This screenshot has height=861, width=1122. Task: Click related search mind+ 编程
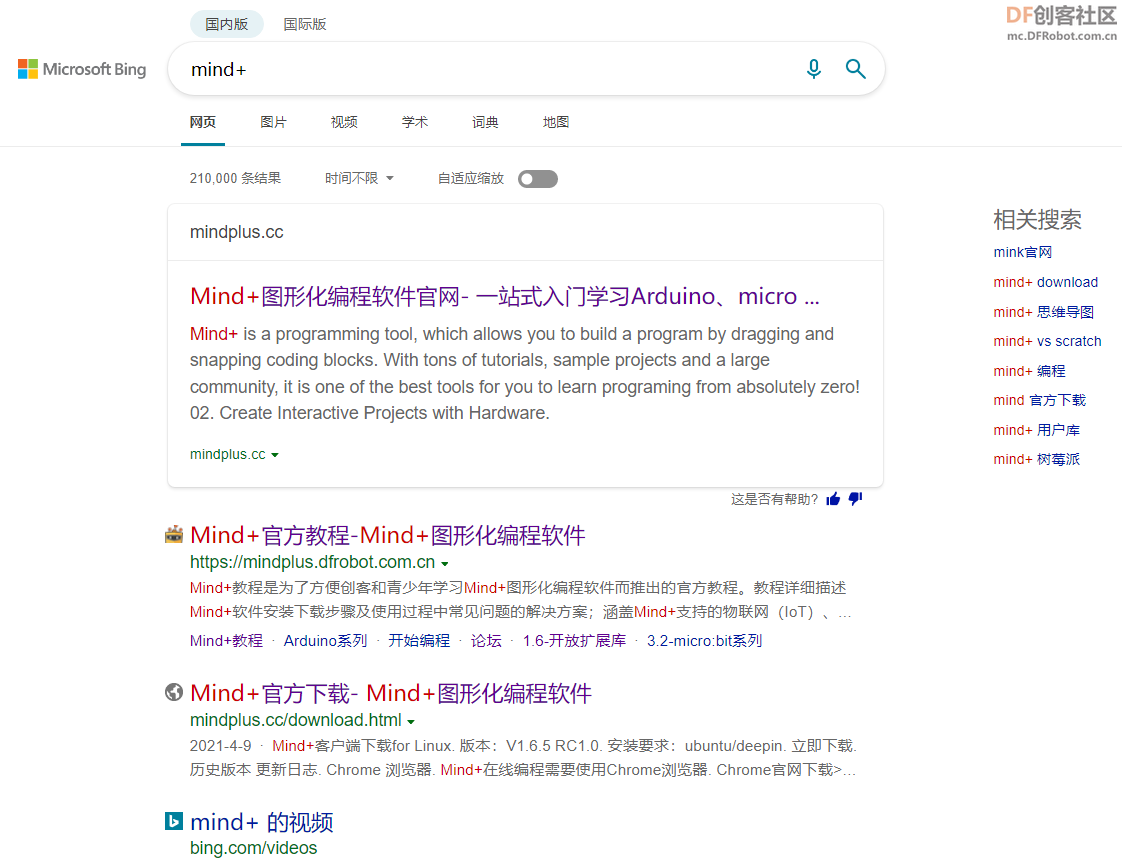point(1029,371)
